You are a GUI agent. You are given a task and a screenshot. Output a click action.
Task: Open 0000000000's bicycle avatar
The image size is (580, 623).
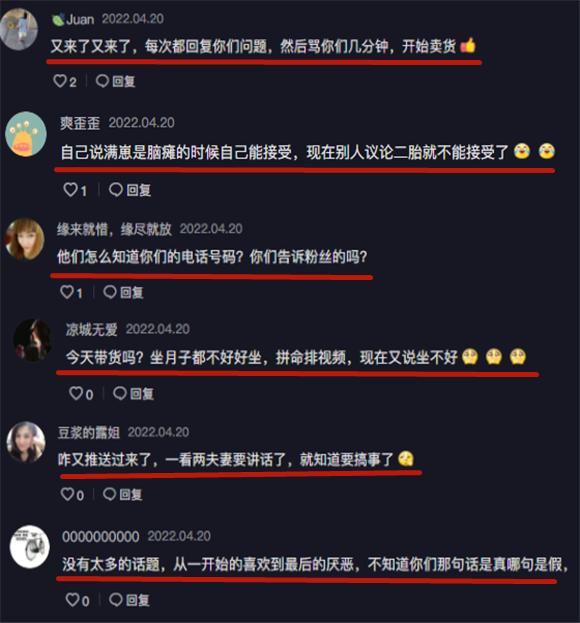(x=30, y=547)
